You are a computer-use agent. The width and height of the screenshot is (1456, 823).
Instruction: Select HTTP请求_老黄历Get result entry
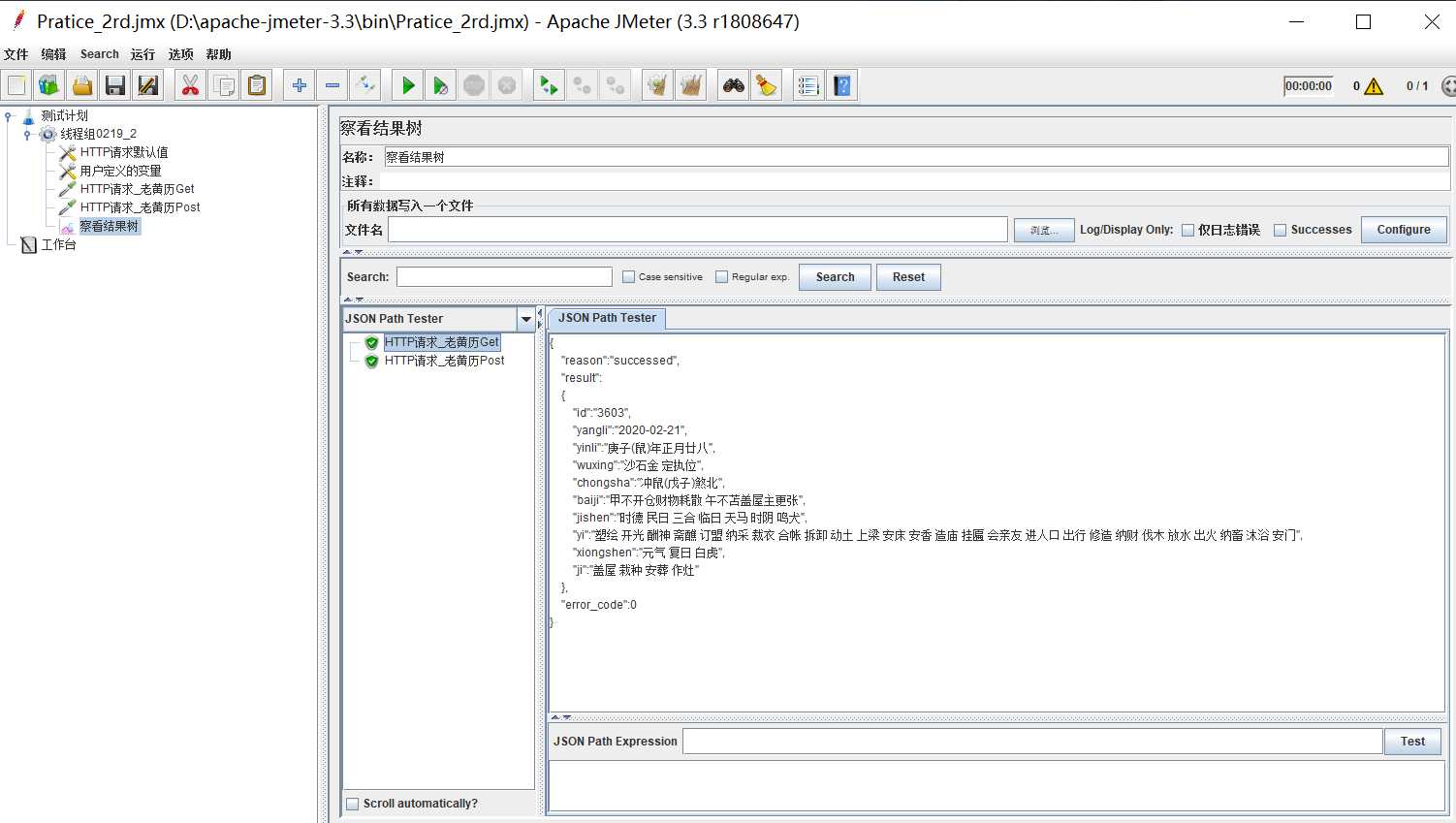click(442, 342)
